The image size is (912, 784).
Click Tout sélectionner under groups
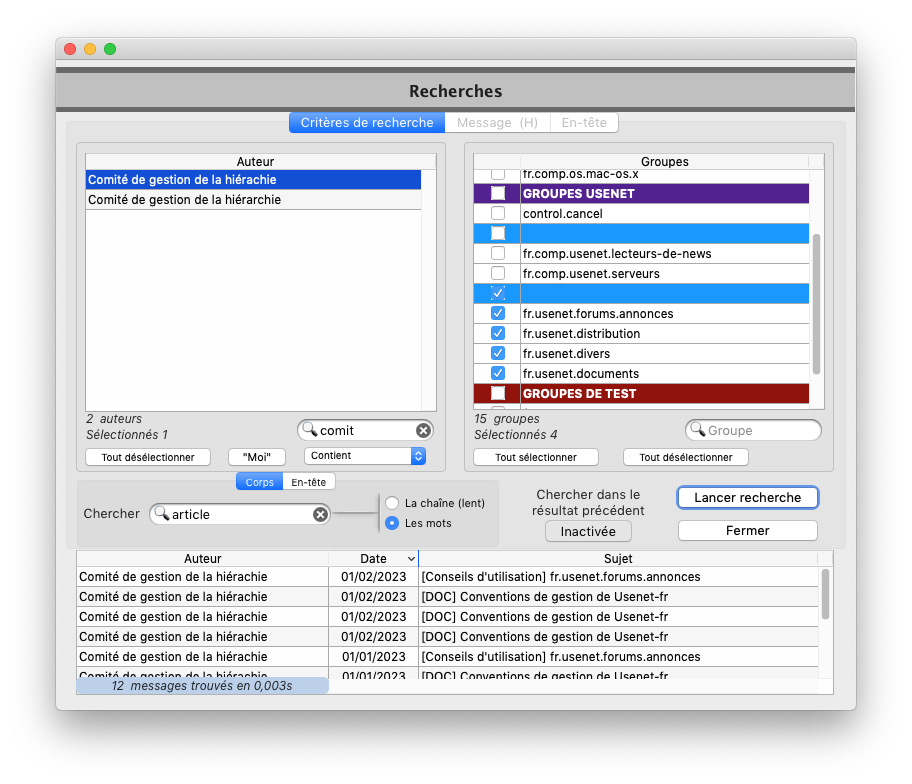536,457
